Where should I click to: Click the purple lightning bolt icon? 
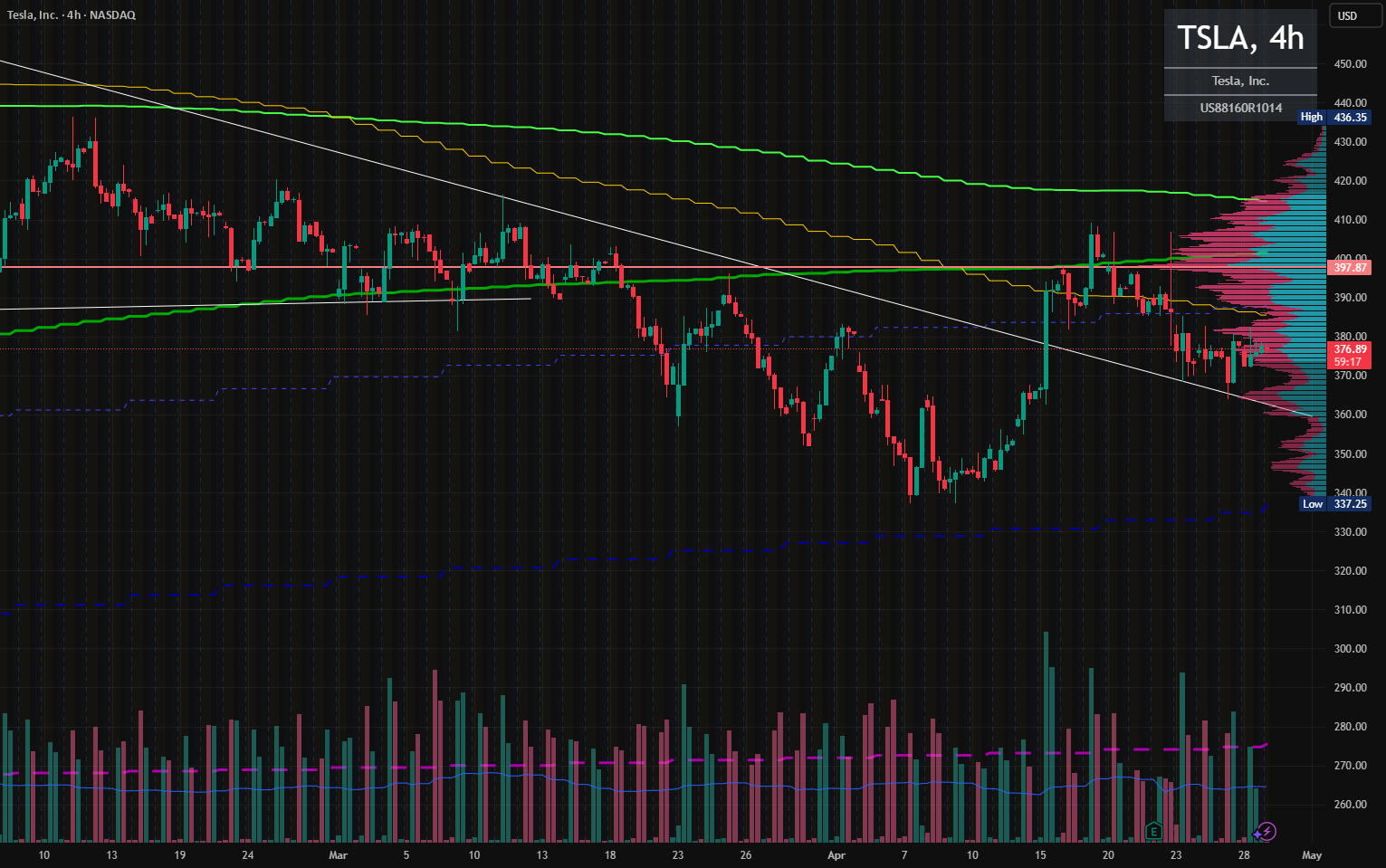(1267, 830)
